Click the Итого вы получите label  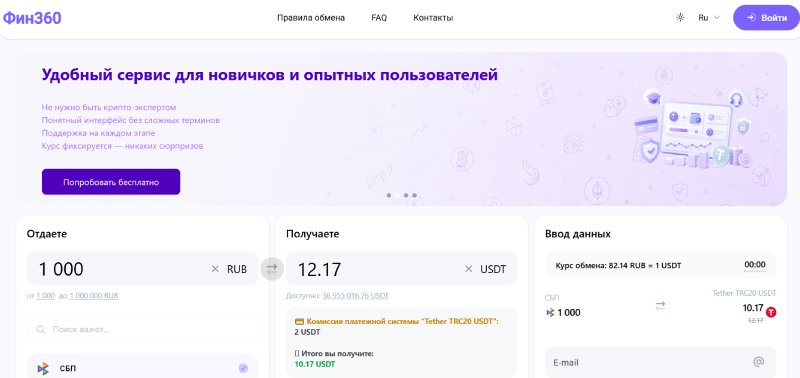click(338, 353)
